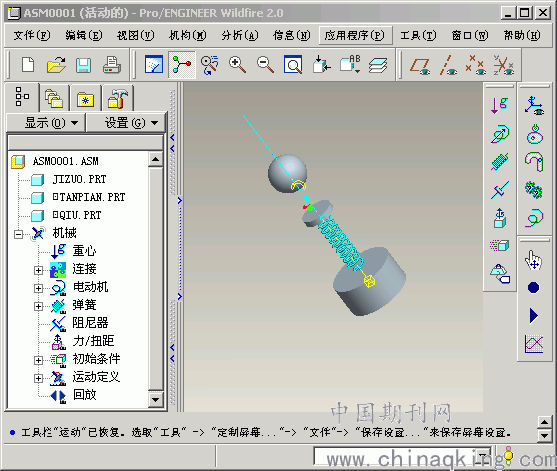This screenshot has width=557, height=471.
Task: Zoom in with the magnifier plus icon
Action: click(x=237, y=65)
